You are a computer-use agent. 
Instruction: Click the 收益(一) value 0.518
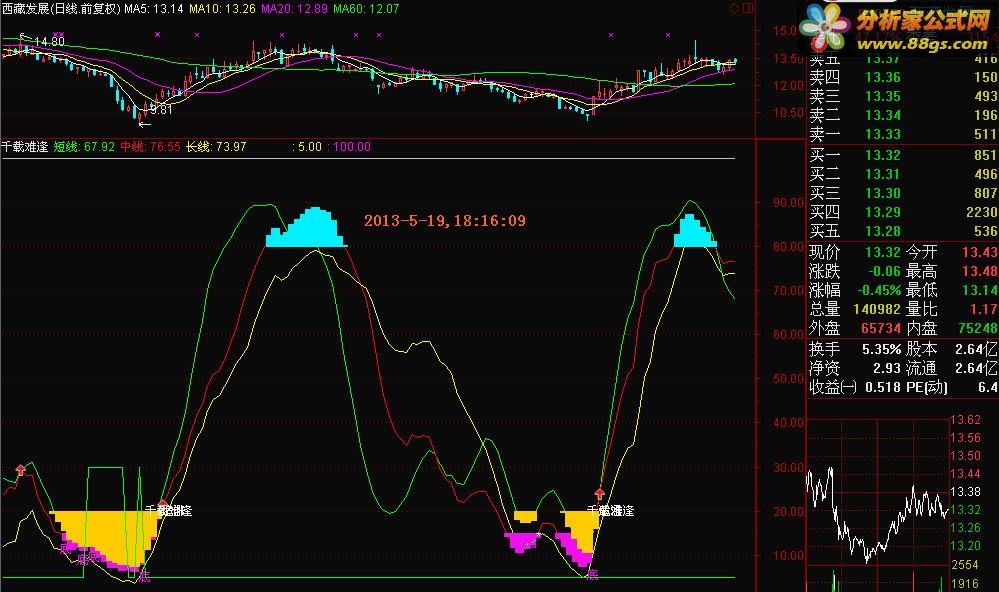click(x=883, y=387)
